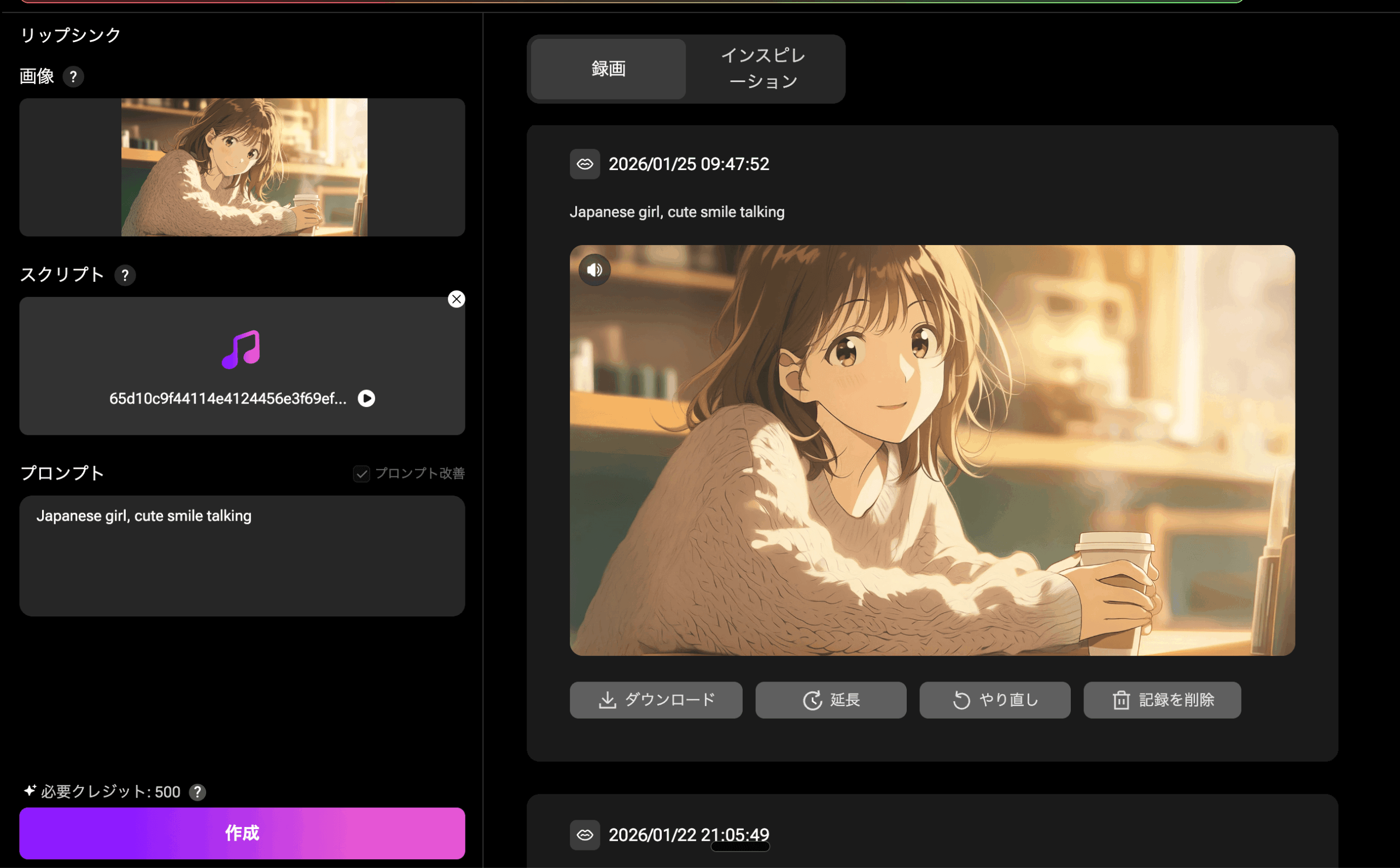Open the help tooltip beside スクリプト

(126, 275)
